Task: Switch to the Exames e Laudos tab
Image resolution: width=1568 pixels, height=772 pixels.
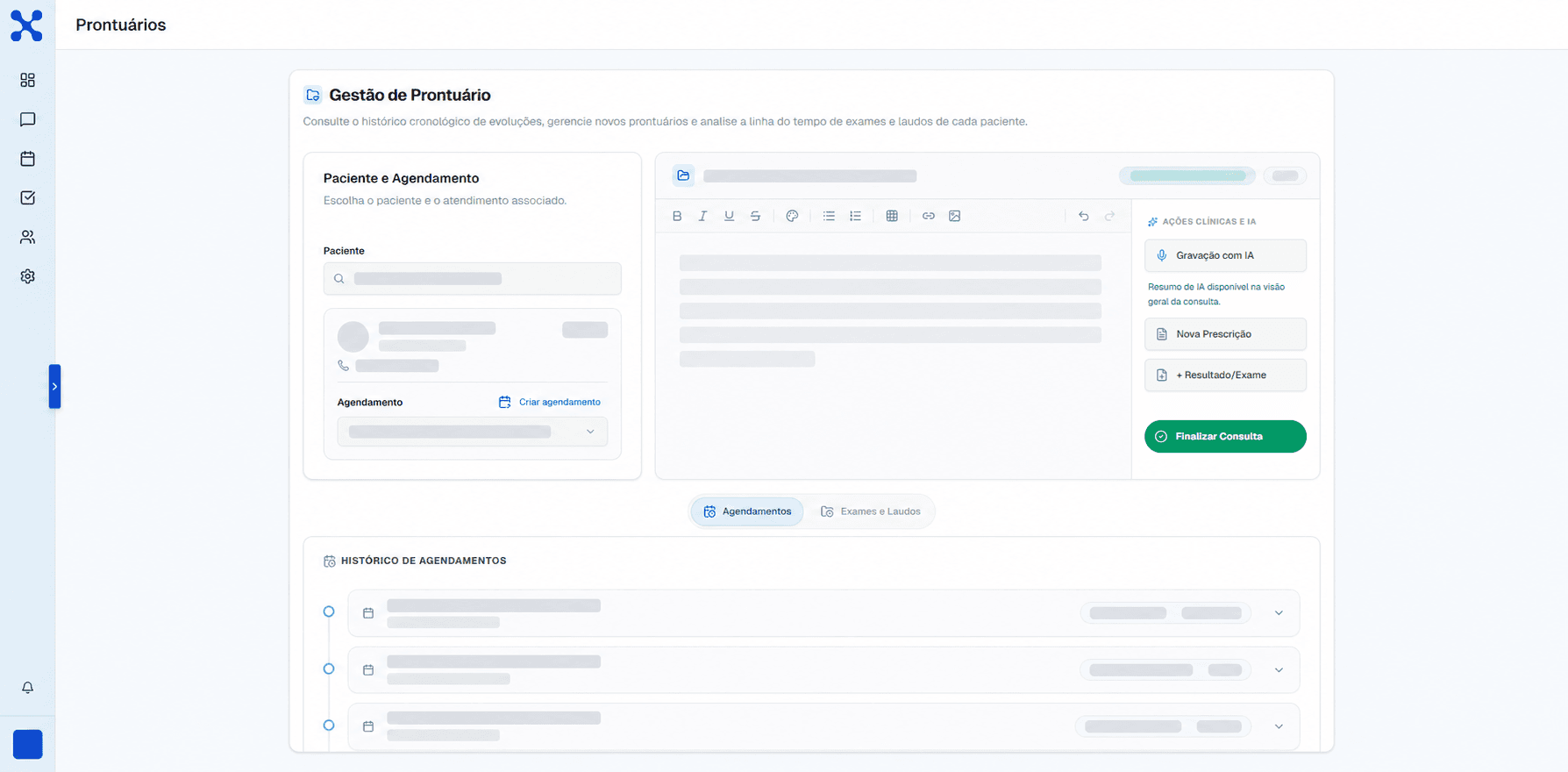Action: [x=870, y=511]
